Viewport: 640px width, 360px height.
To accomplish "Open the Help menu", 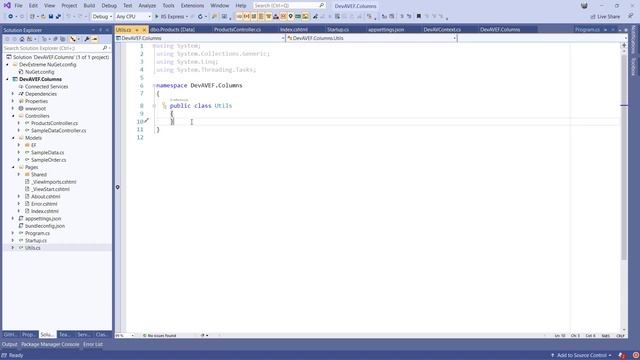I will tap(241, 6).
